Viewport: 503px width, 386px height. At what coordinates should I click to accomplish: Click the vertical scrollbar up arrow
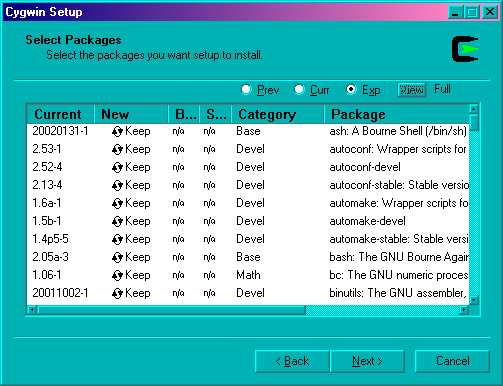[474, 109]
